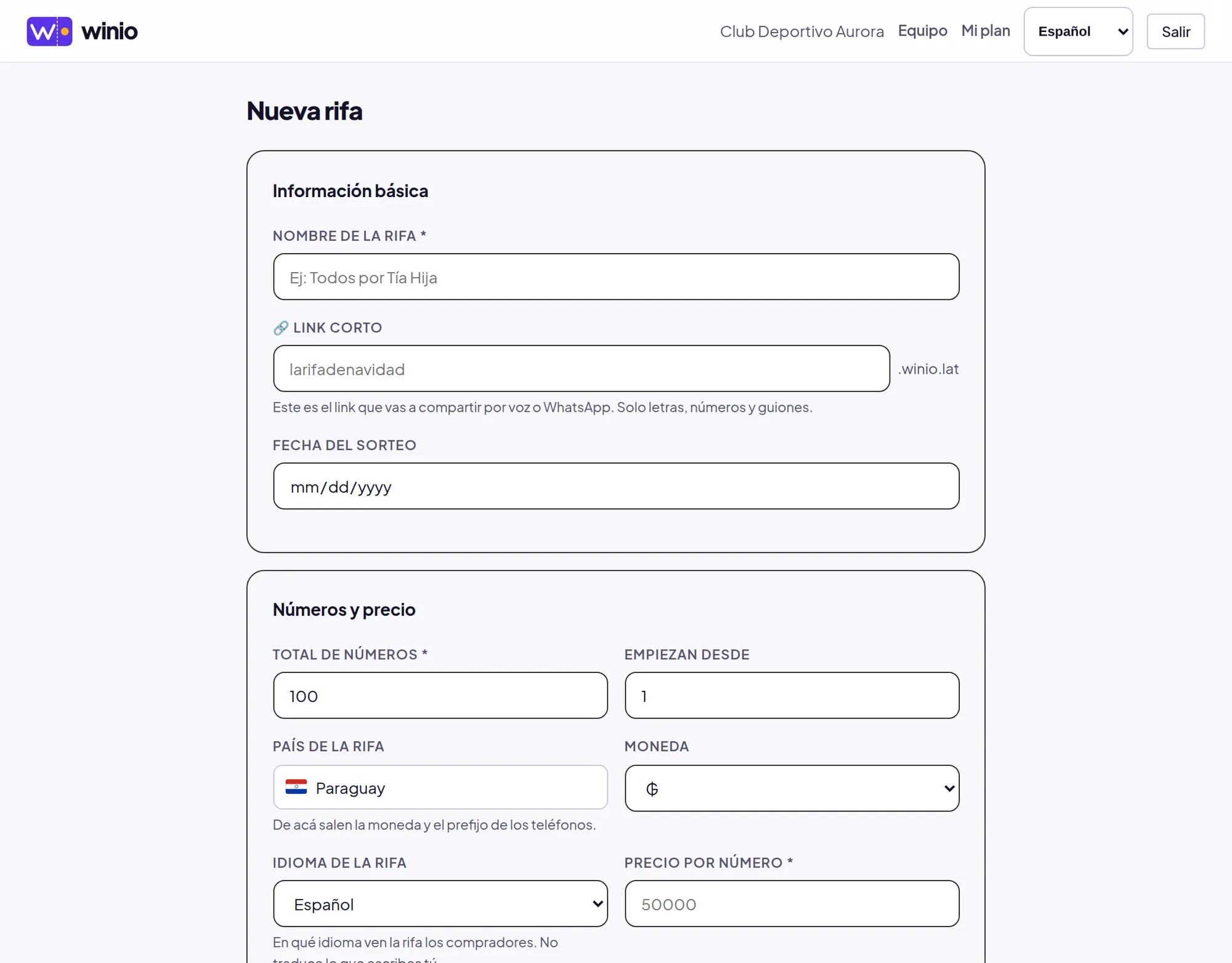1232x963 pixels.
Task: Select the Fecha del sorteo date field
Action: [616, 486]
